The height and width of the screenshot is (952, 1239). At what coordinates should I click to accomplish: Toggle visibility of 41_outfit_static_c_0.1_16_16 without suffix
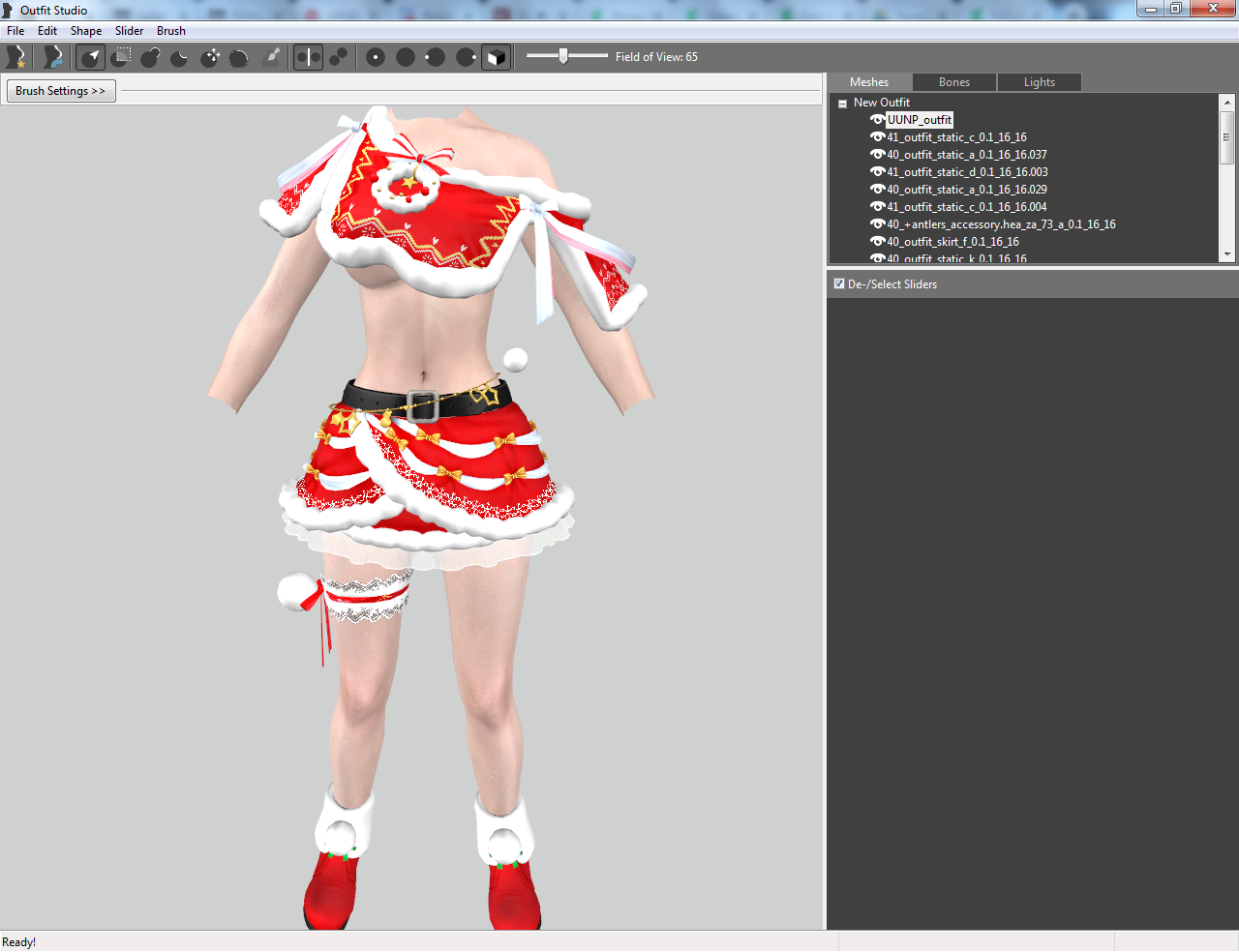877,137
